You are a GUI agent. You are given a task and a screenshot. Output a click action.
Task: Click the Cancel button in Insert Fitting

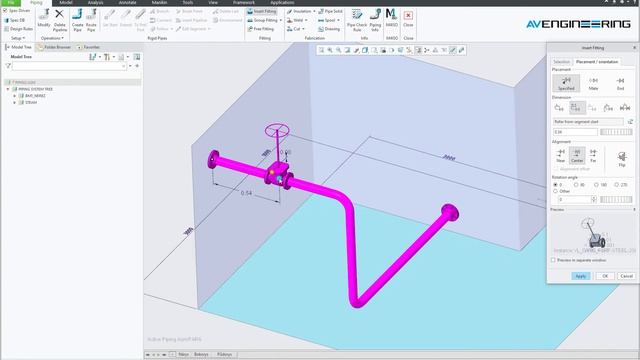point(627,276)
